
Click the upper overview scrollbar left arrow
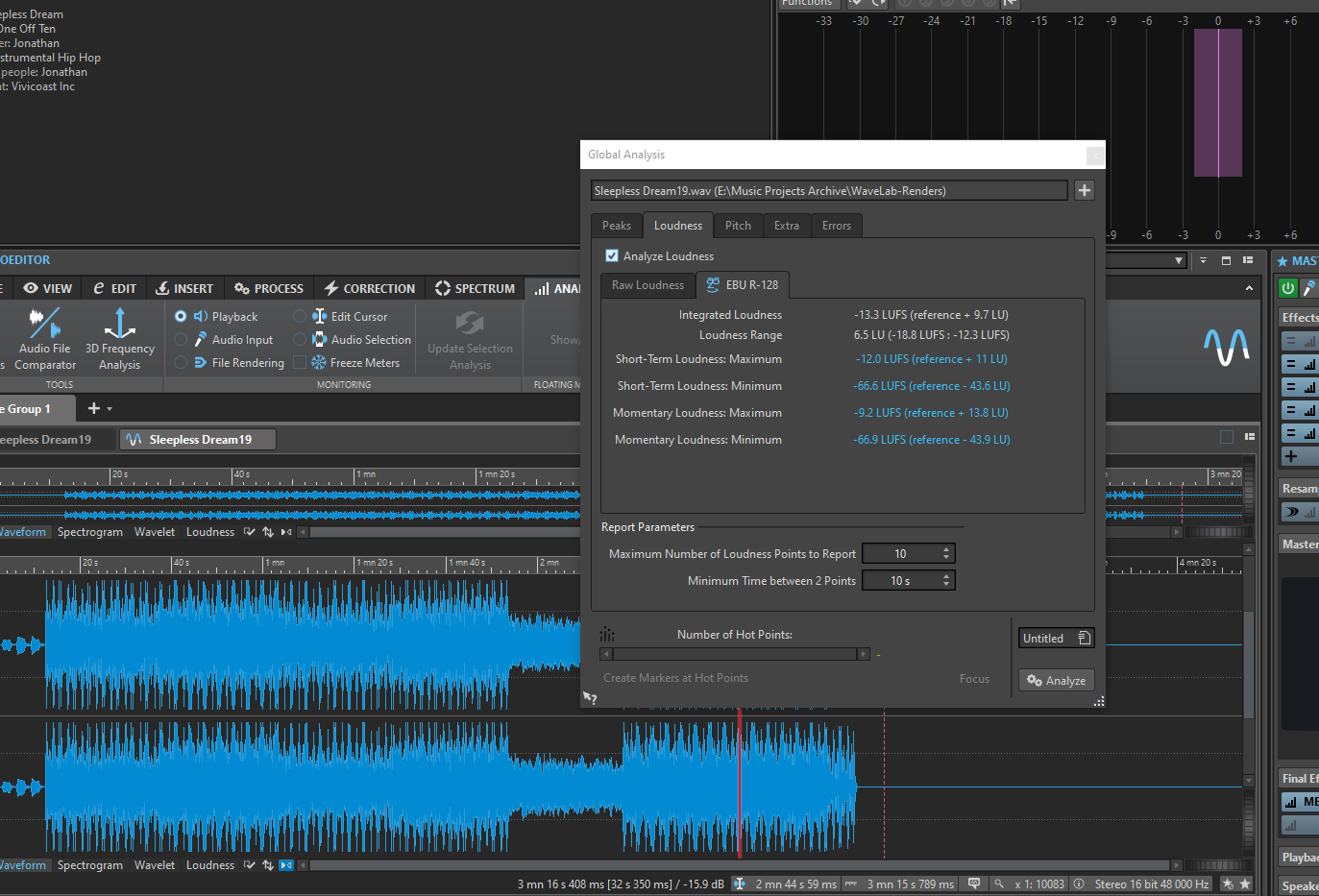(304, 532)
